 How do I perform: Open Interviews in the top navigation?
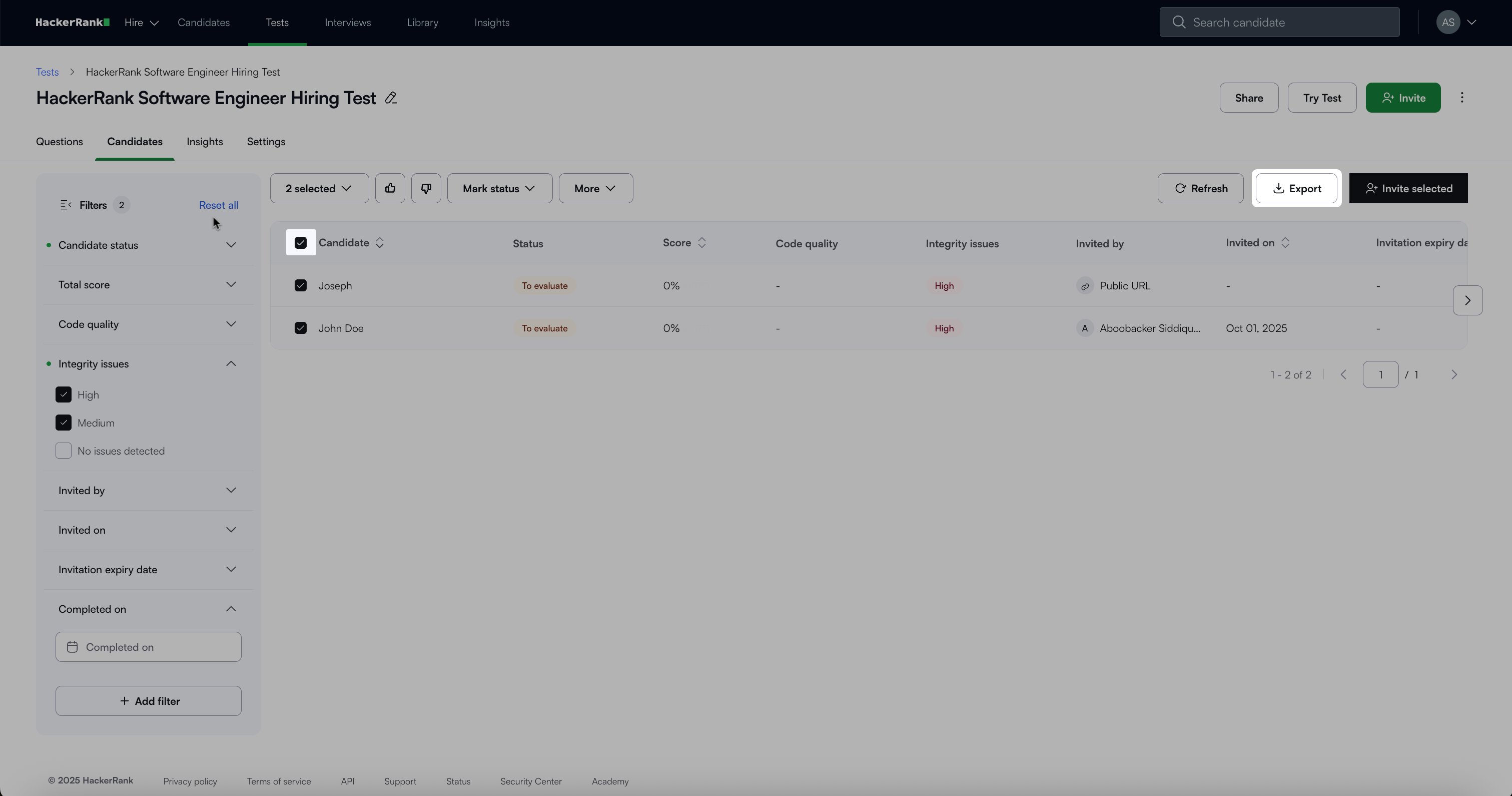347,23
